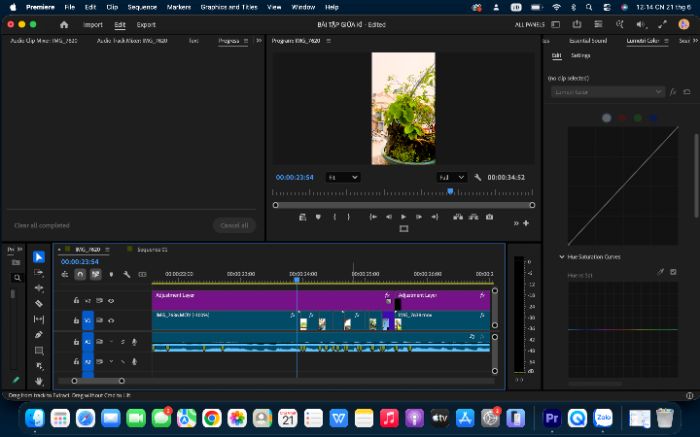The width and height of the screenshot is (700, 437).
Task: Solo the A1 audio track
Action: 122,342
